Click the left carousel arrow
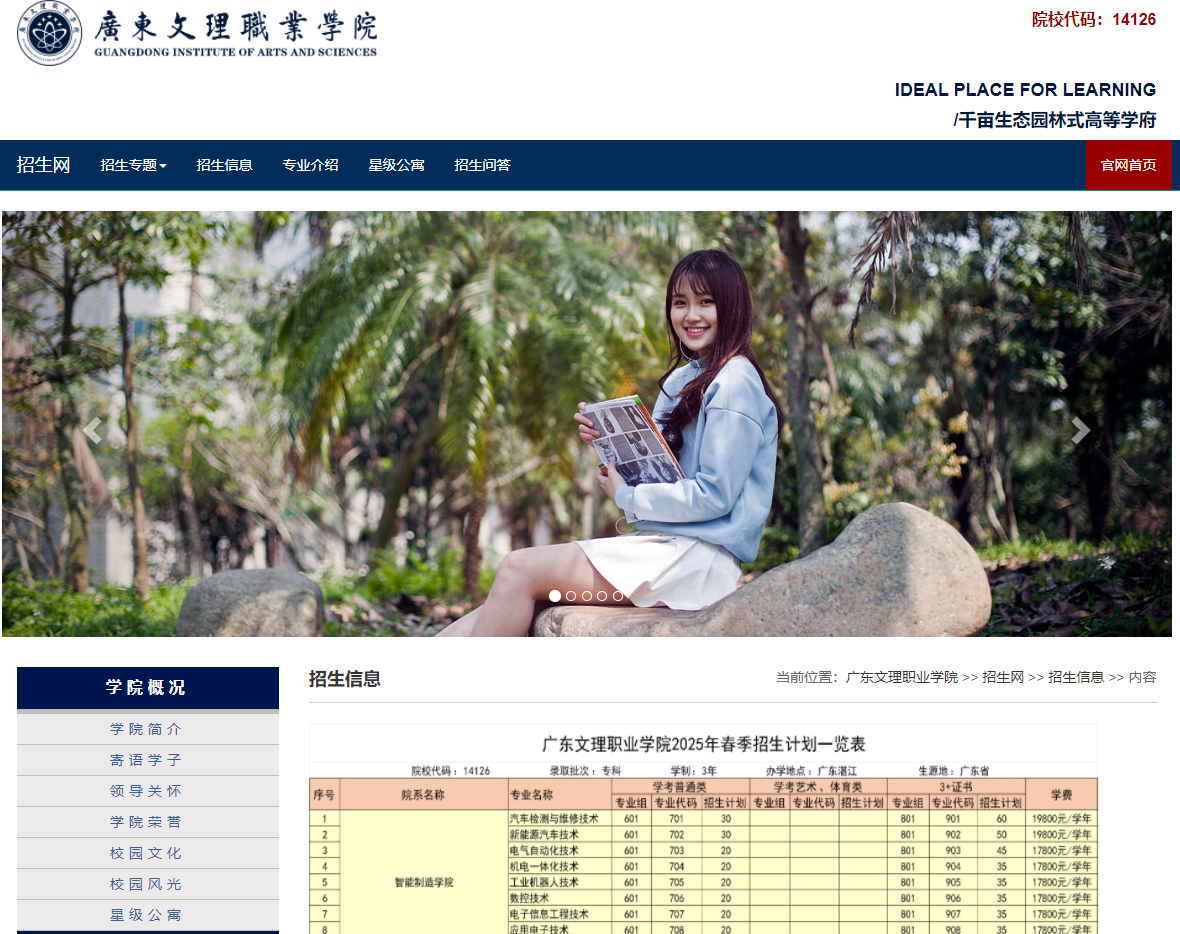1180x934 pixels. (91, 430)
